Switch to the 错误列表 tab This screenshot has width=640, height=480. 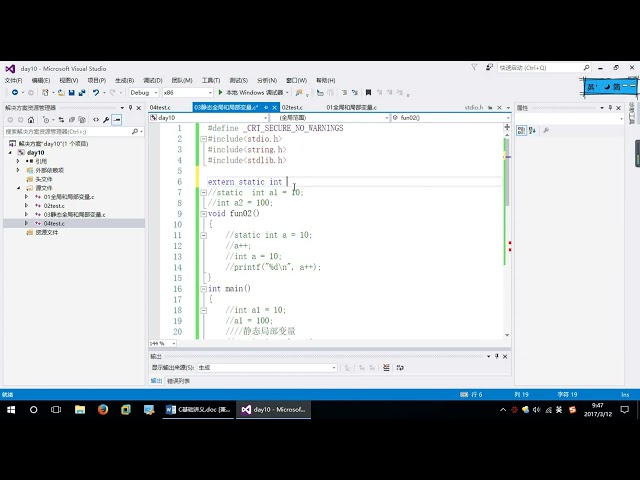178,381
